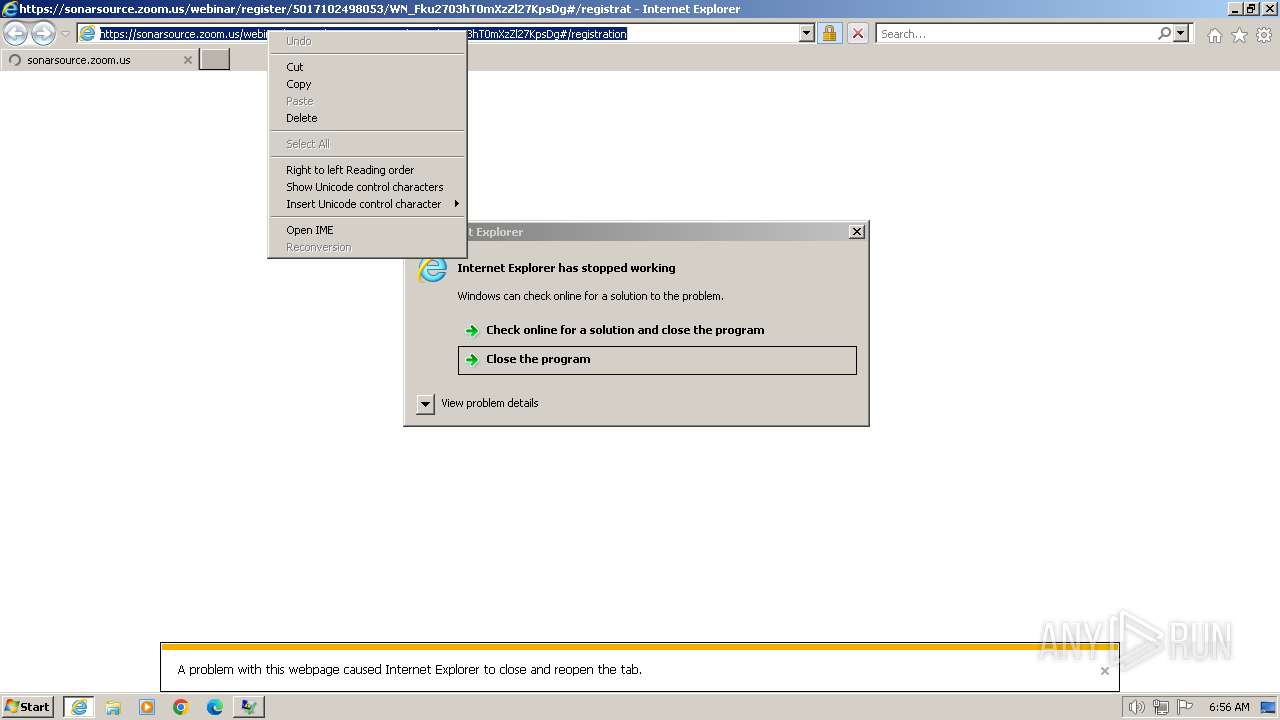1280x720 pixels.
Task: Open the last taskbar application icon
Action: (249, 707)
